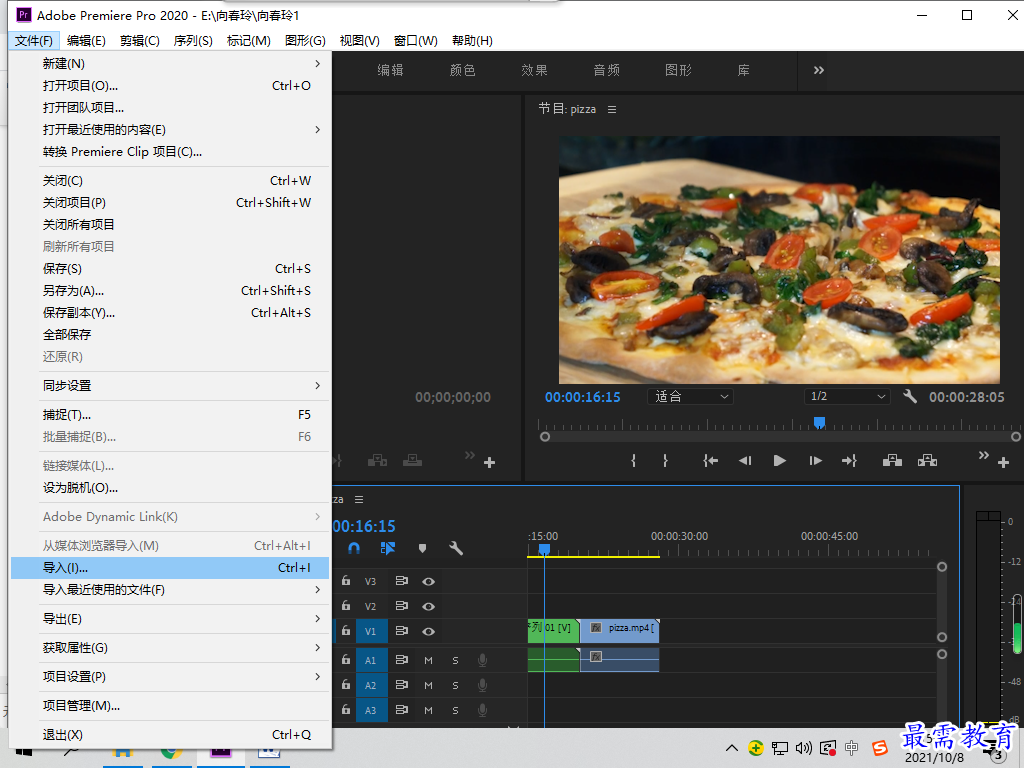Screen dimensions: 1024x768
Task: Click program timecode 00:00:16:15
Action: coord(583,397)
